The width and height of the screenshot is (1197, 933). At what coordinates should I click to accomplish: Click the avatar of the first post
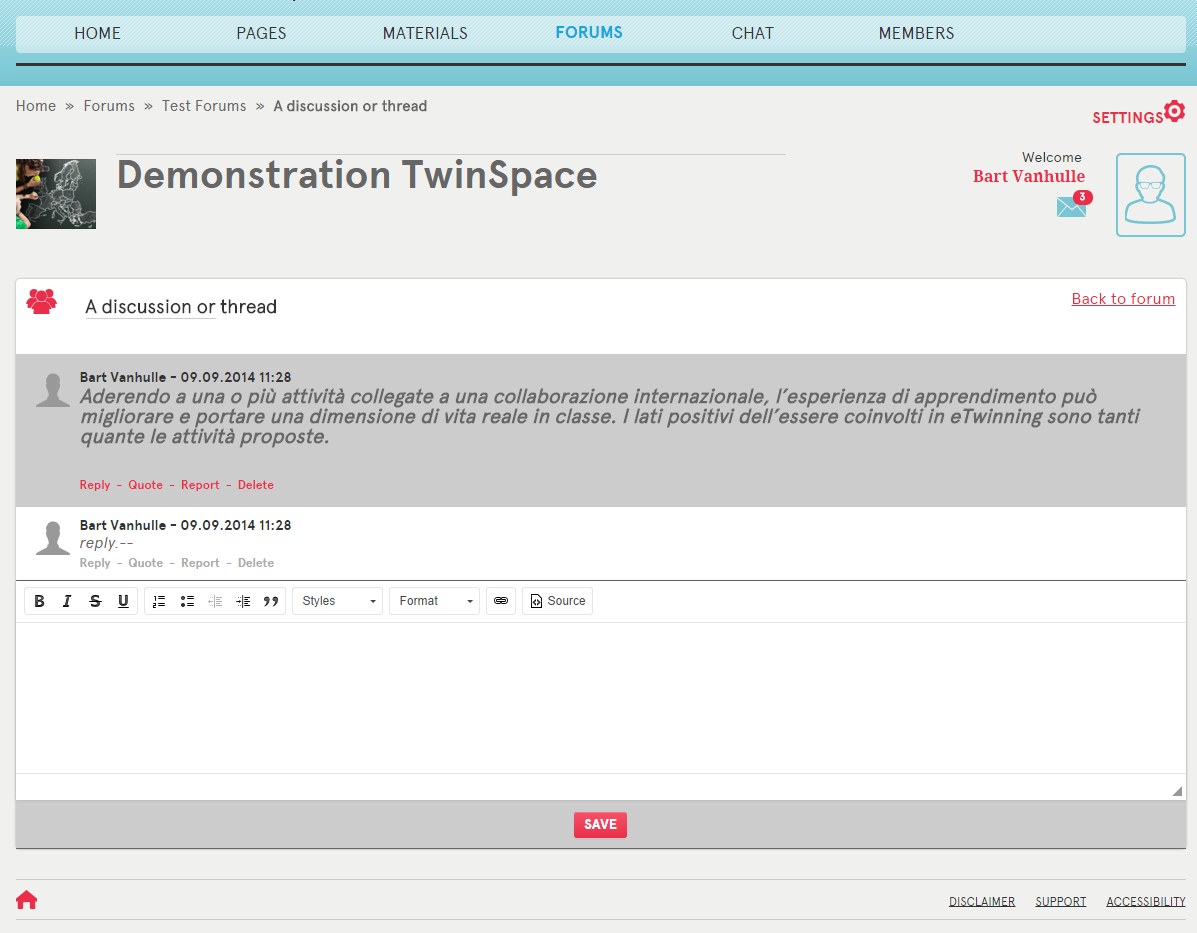pyautogui.click(x=53, y=390)
